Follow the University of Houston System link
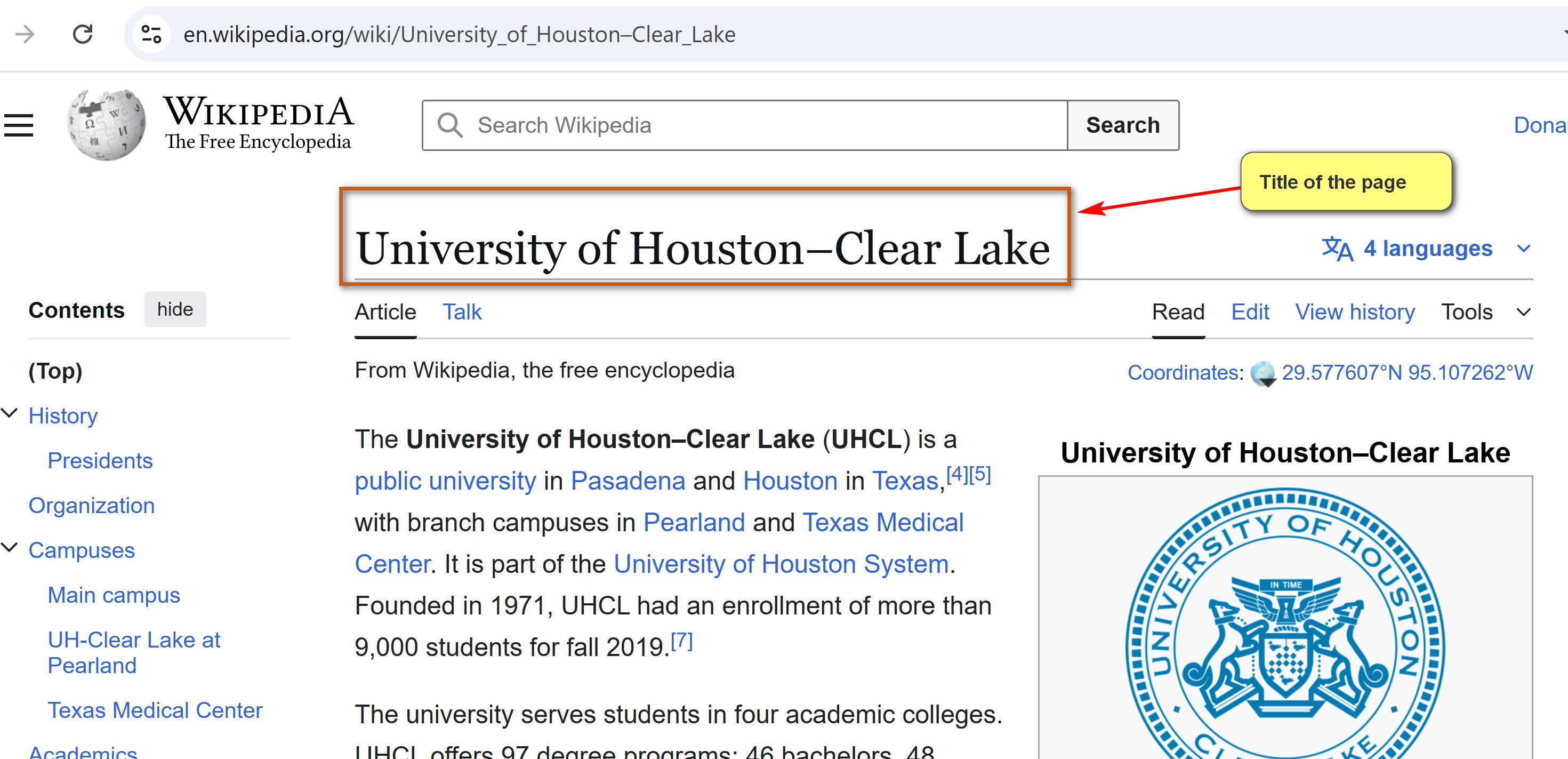This screenshot has height=759, width=1568. tap(781, 564)
